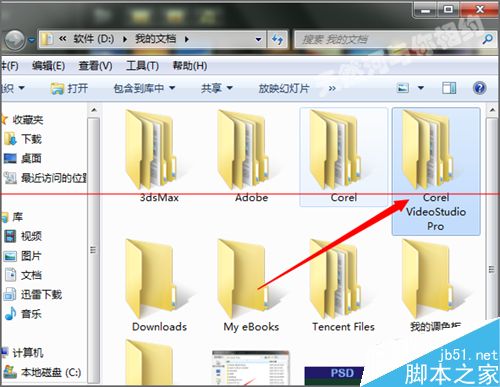500x387 pixels.
Task: Click the search magnifier icon
Action: [x=487, y=39]
